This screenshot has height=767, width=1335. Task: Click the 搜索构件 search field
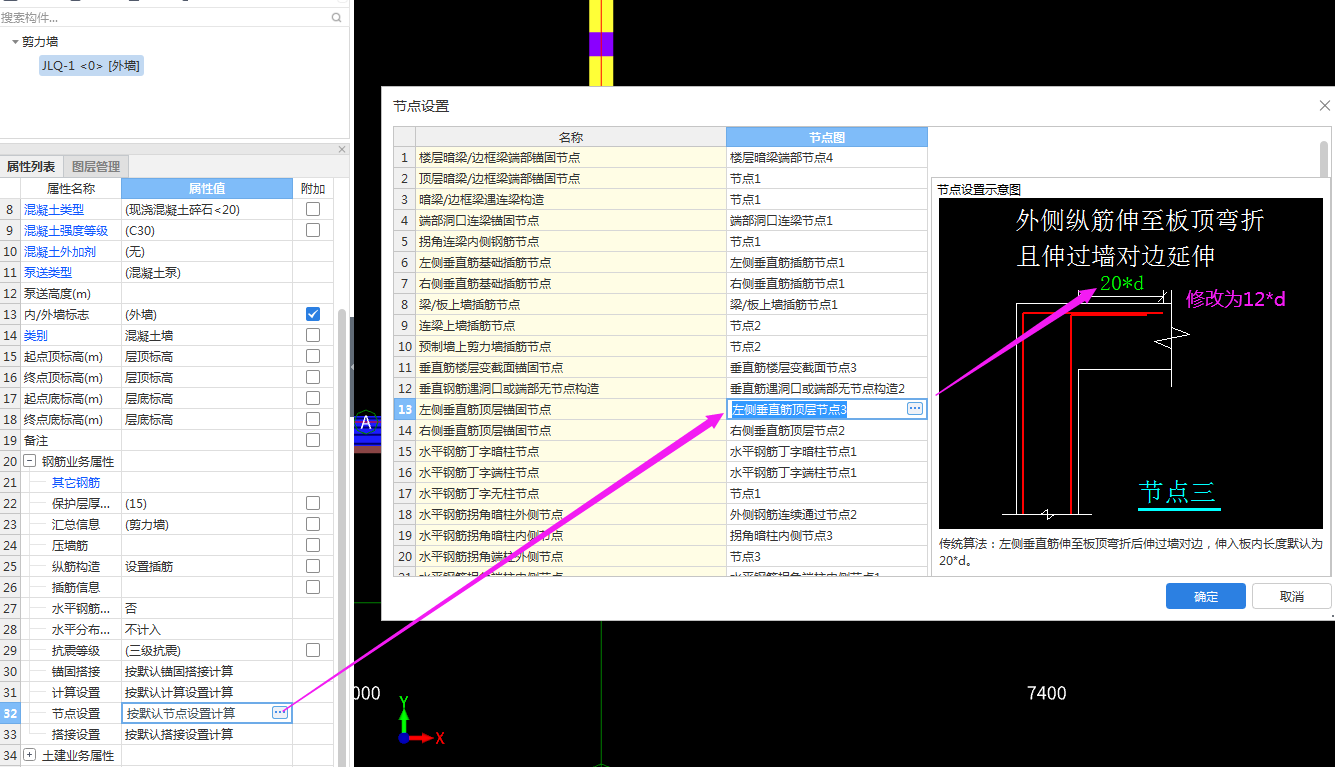point(165,17)
